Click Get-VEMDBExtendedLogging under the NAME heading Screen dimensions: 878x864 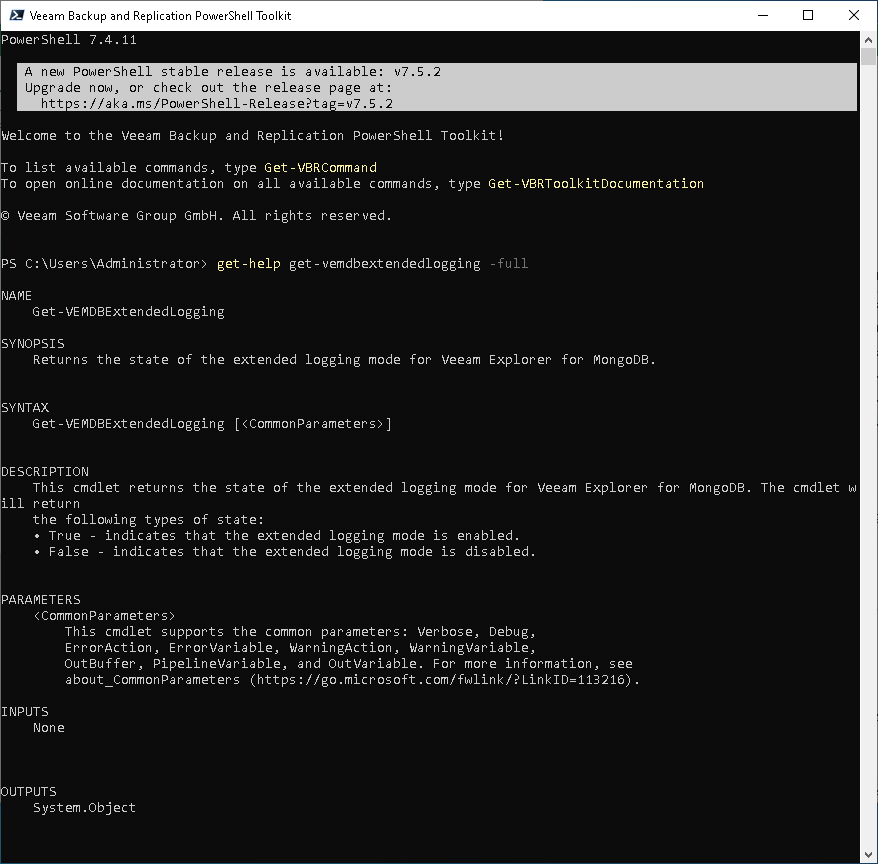click(x=128, y=312)
